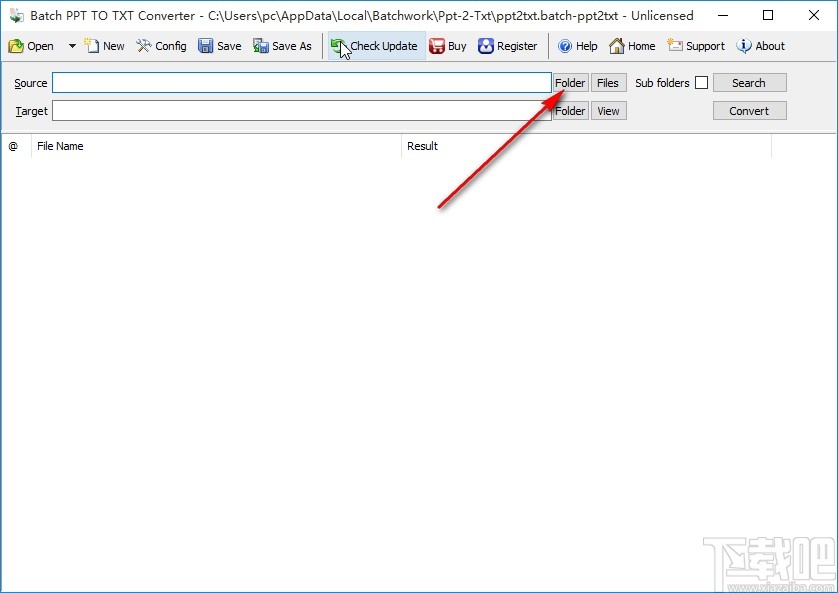Sort by the Result column header
Image resolution: width=838 pixels, height=593 pixels.
pos(422,146)
